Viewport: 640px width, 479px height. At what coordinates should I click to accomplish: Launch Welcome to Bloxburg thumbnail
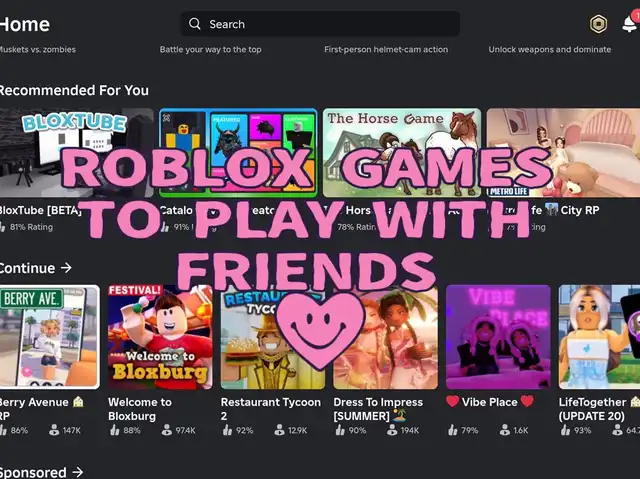(x=160, y=337)
